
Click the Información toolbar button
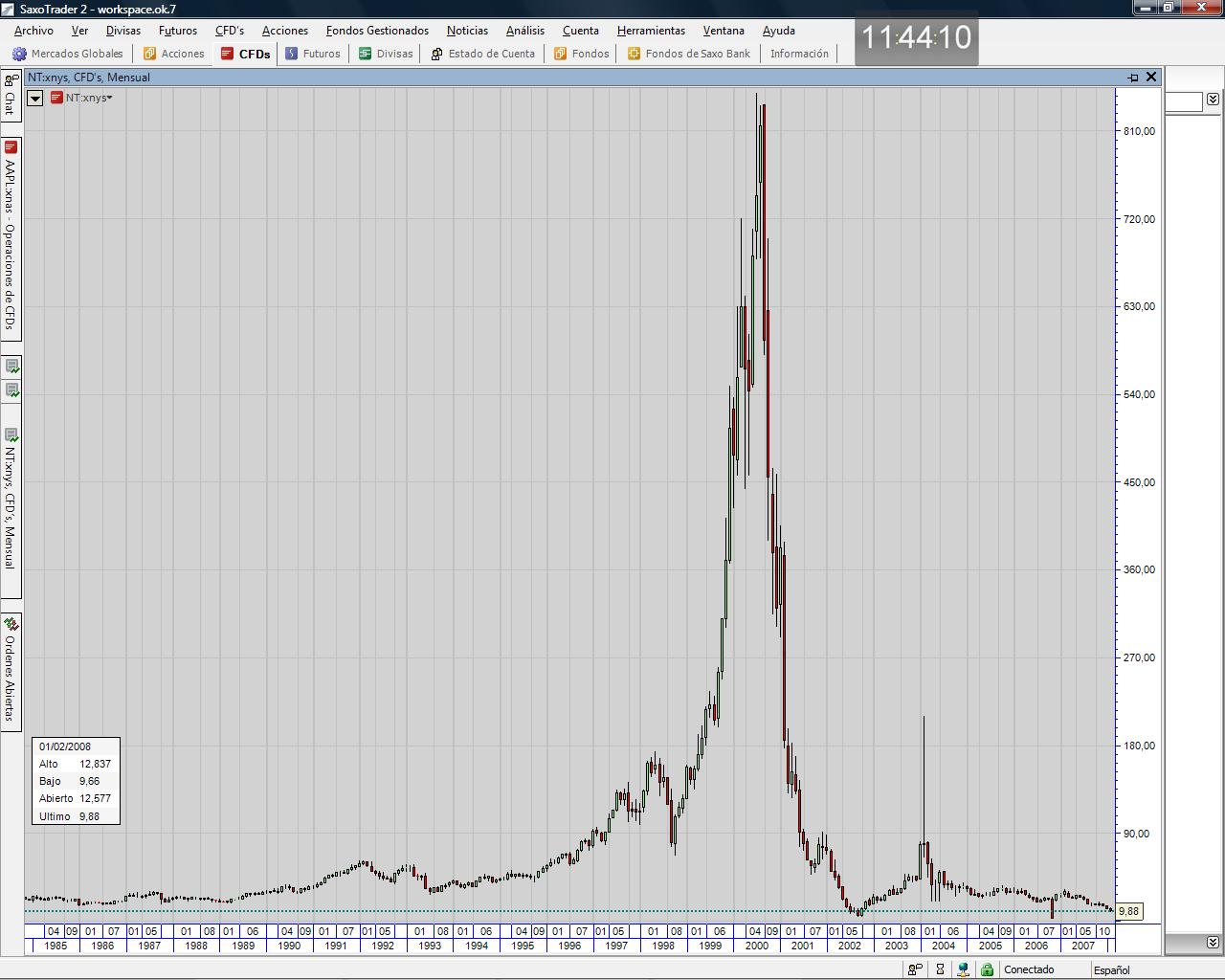[799, 54]
